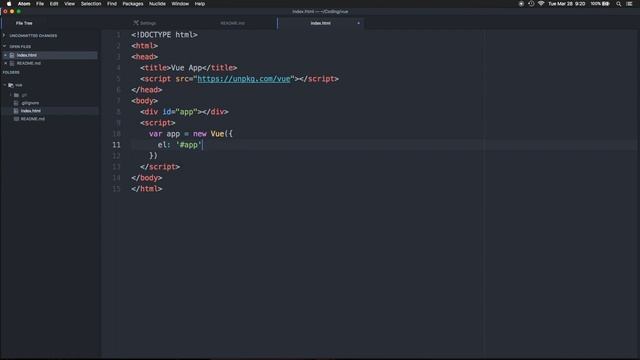Open index.html in the Folders tree
Screen dimensions: 640x360
pos(31,111)
